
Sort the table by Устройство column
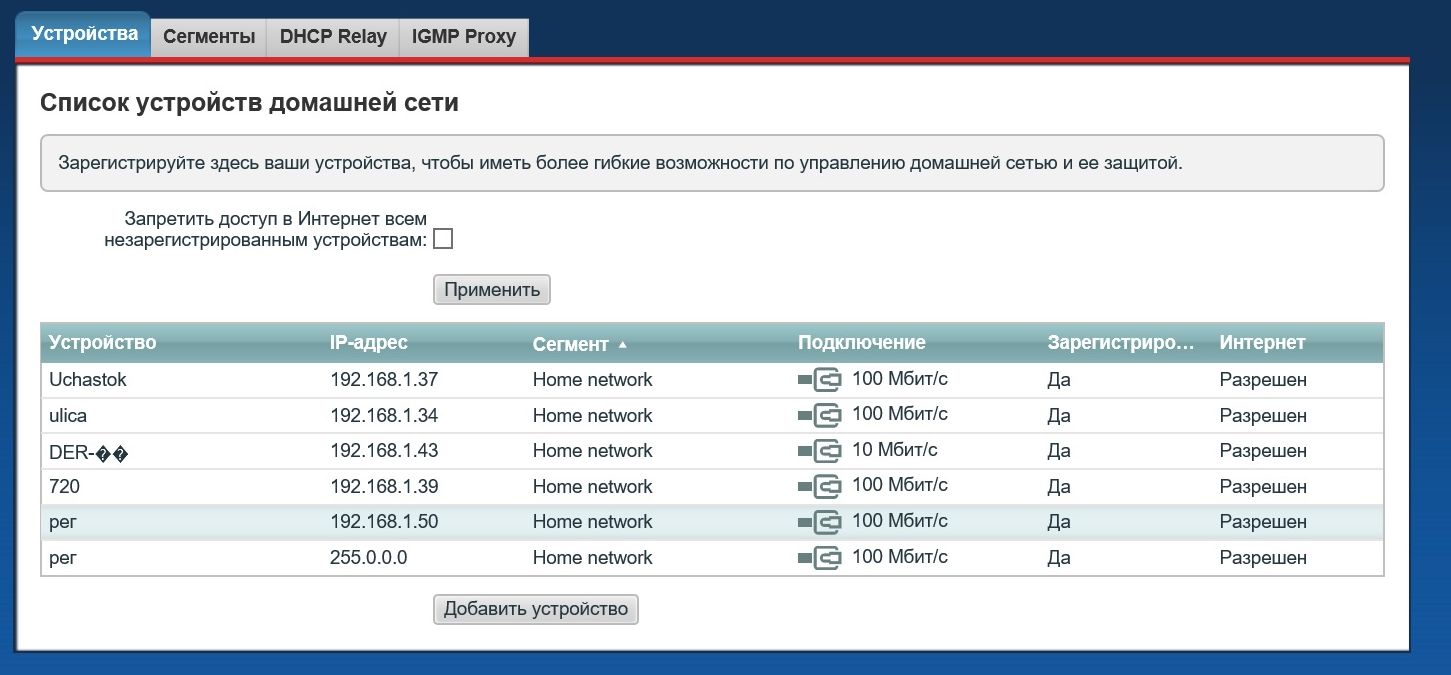(x=103, y=343)
